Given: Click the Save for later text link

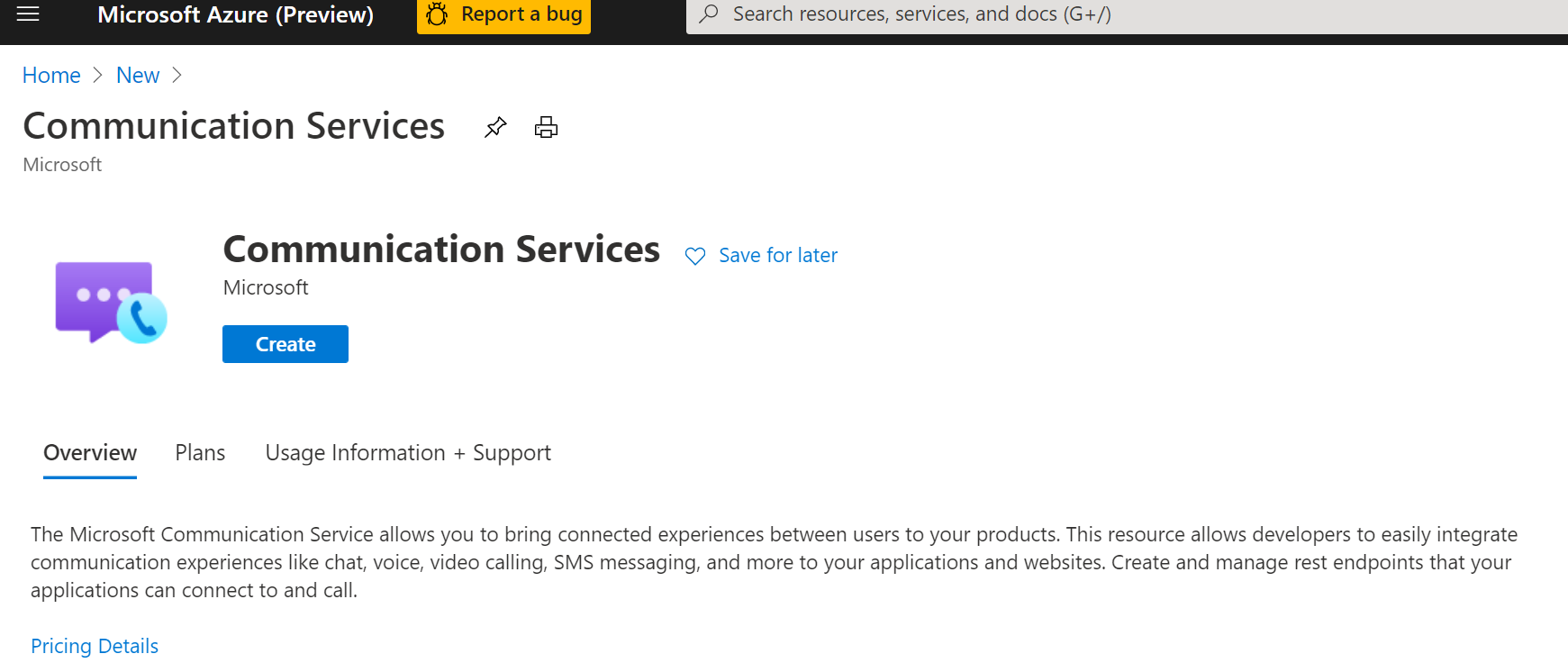Looking at the screenshot, I should coord(778,256).
